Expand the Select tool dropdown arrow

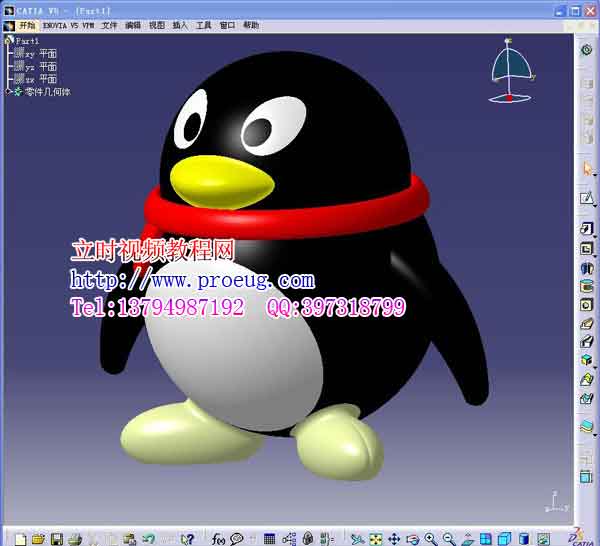click(x=595, y=174)
